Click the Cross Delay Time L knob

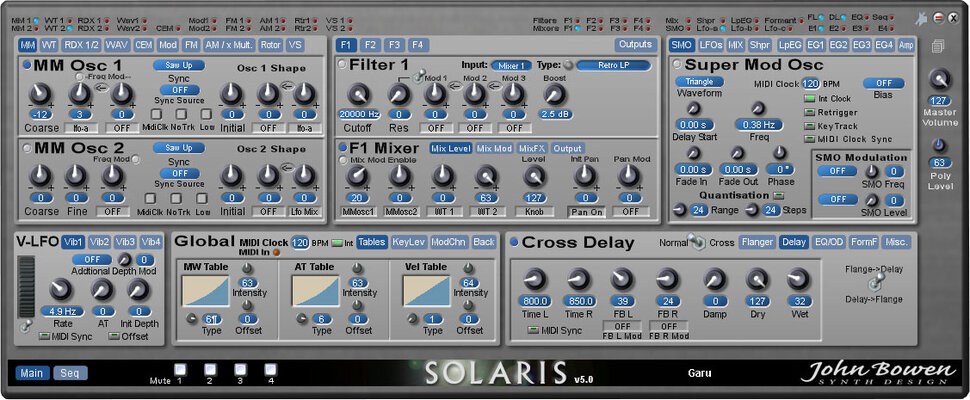534,279
